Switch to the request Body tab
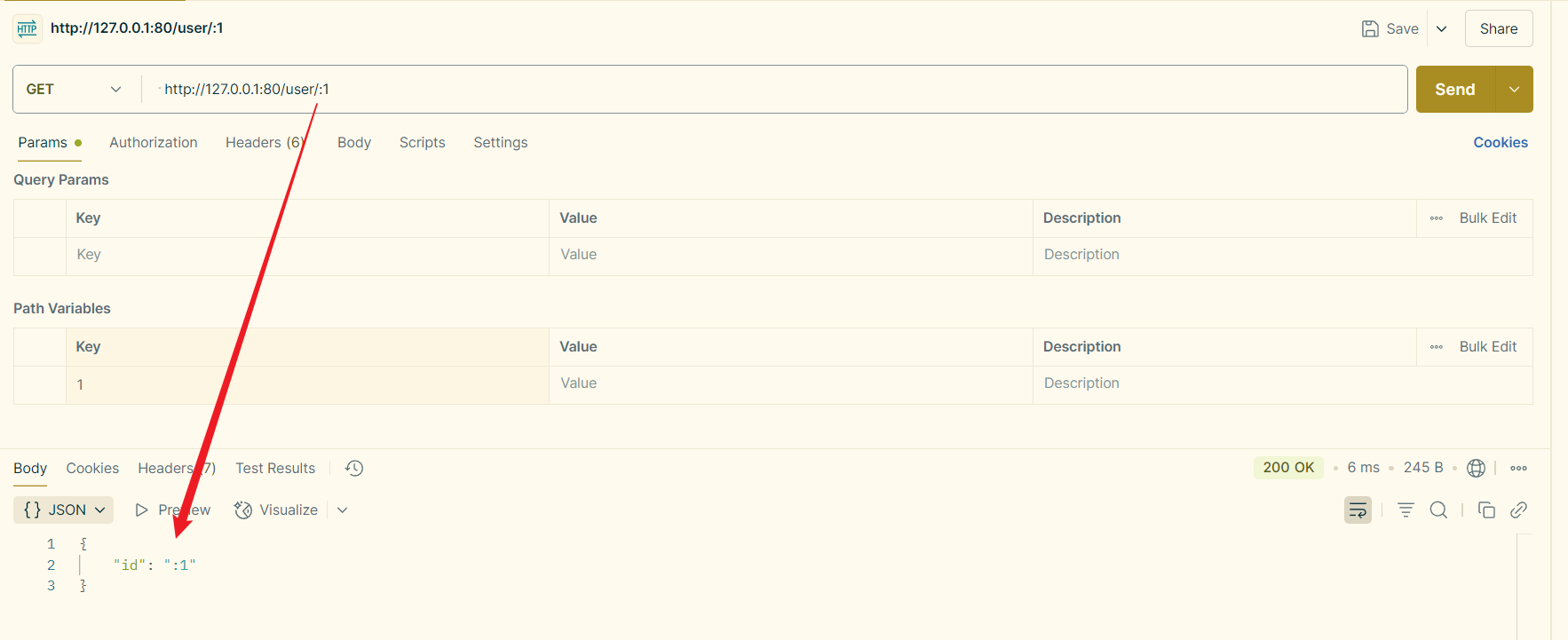The image size is (1568, 640). coord(354,142)
